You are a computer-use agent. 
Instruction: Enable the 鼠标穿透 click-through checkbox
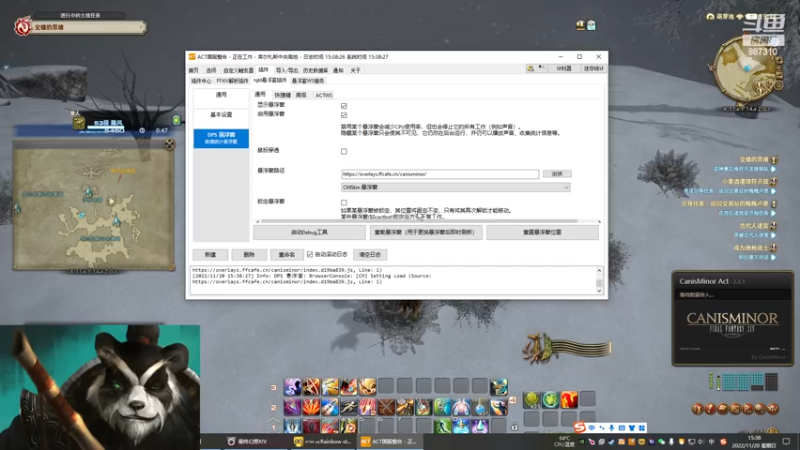[x=344, y=151]
